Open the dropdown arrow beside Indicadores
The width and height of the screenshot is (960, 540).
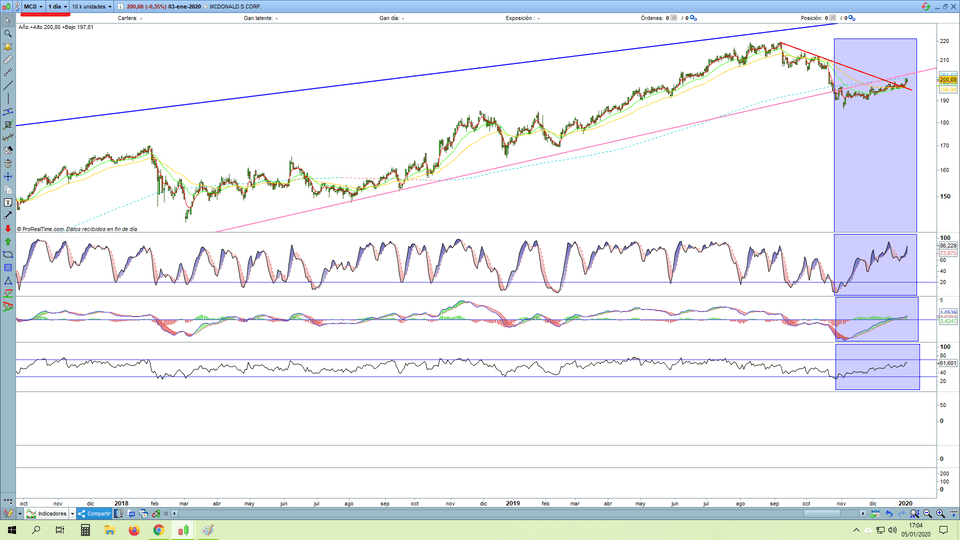click(x=71, y=513)
